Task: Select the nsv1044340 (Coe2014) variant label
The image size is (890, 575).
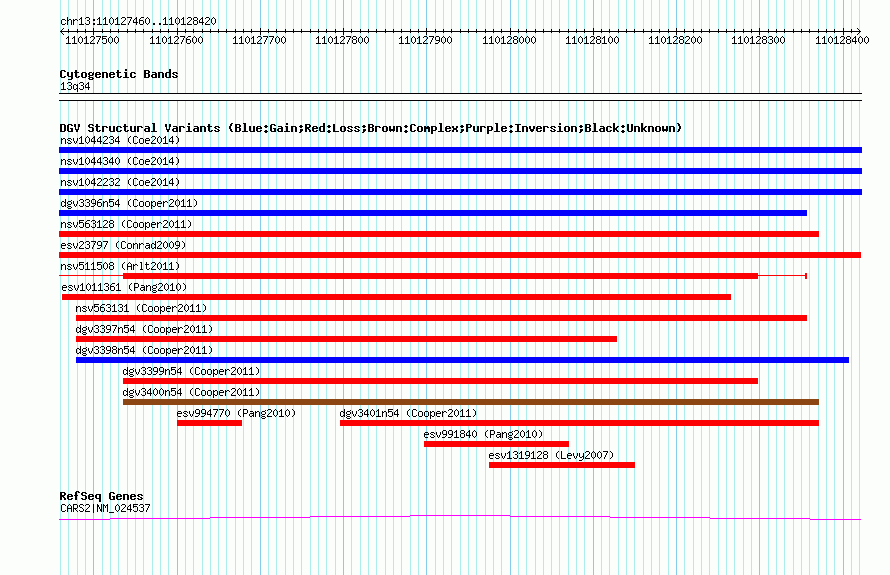Action: [x=120, y=161]
